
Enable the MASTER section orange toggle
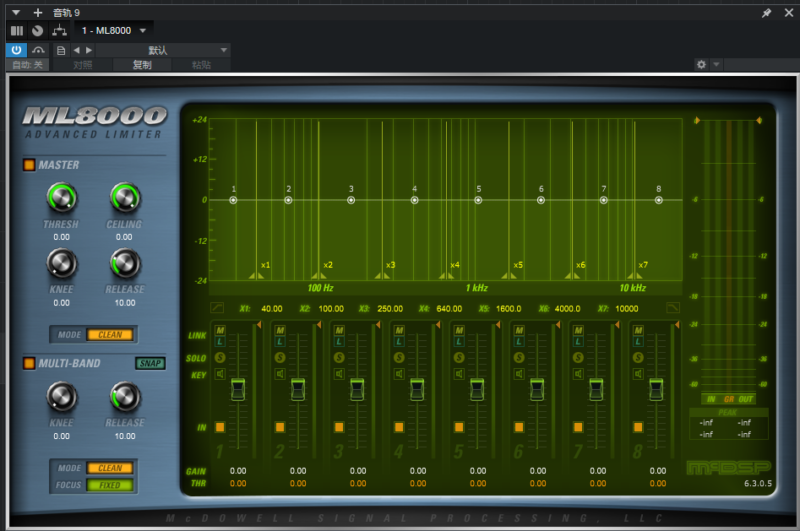click(x=28, y=165)
